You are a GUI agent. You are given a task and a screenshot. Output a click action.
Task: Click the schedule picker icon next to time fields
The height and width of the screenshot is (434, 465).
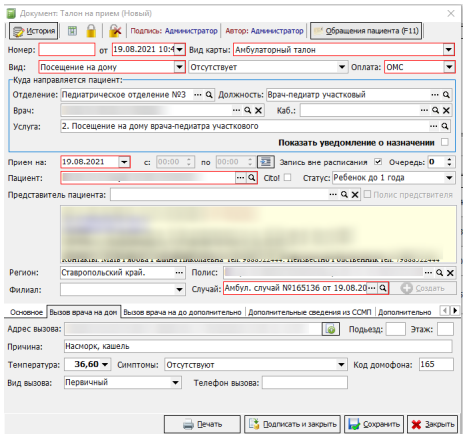pyautogui.click(x=266, y=162)
